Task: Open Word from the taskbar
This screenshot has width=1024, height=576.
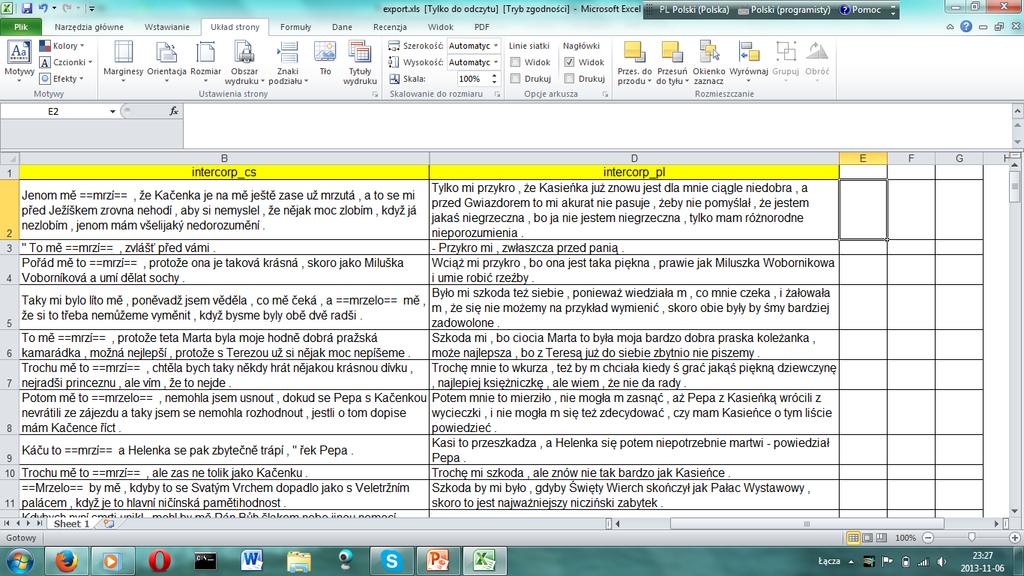Action: point(251,561)
